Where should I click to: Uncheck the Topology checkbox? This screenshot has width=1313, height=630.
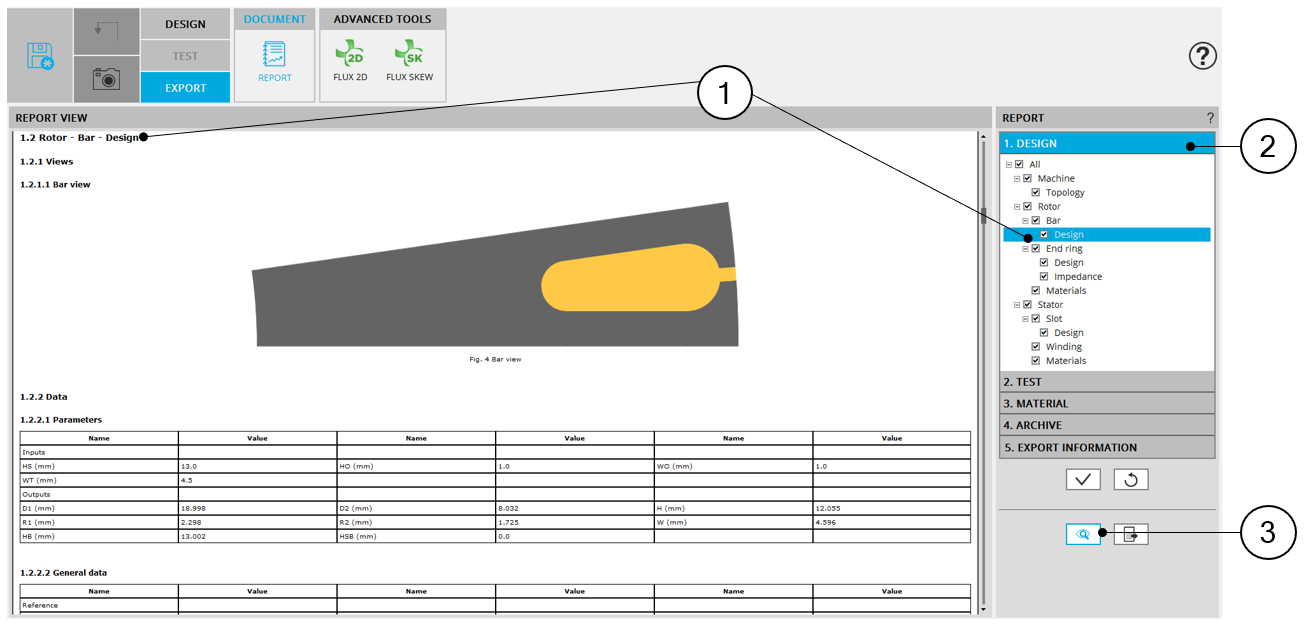tap(1036, 193)
